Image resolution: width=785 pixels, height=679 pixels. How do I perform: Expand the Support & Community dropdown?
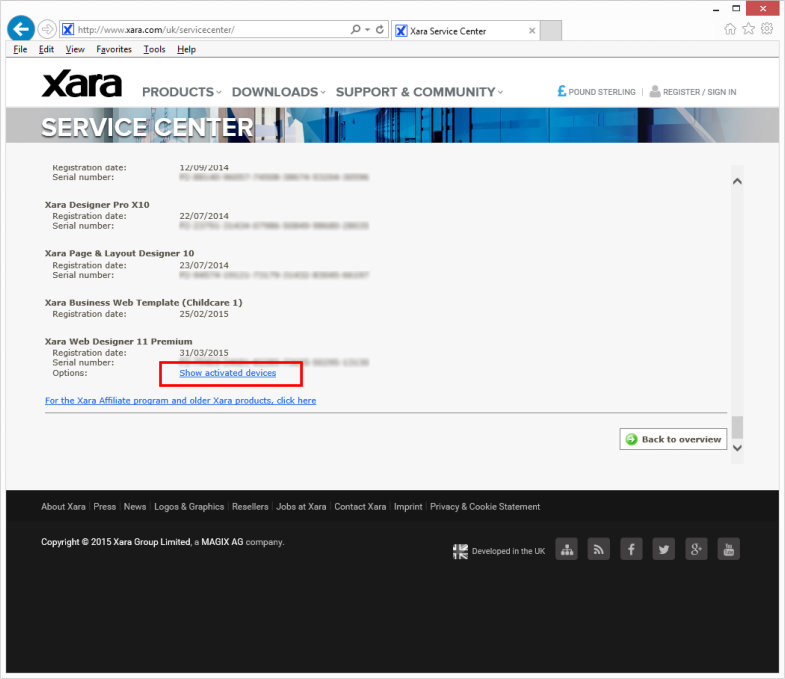pos(420,92)
